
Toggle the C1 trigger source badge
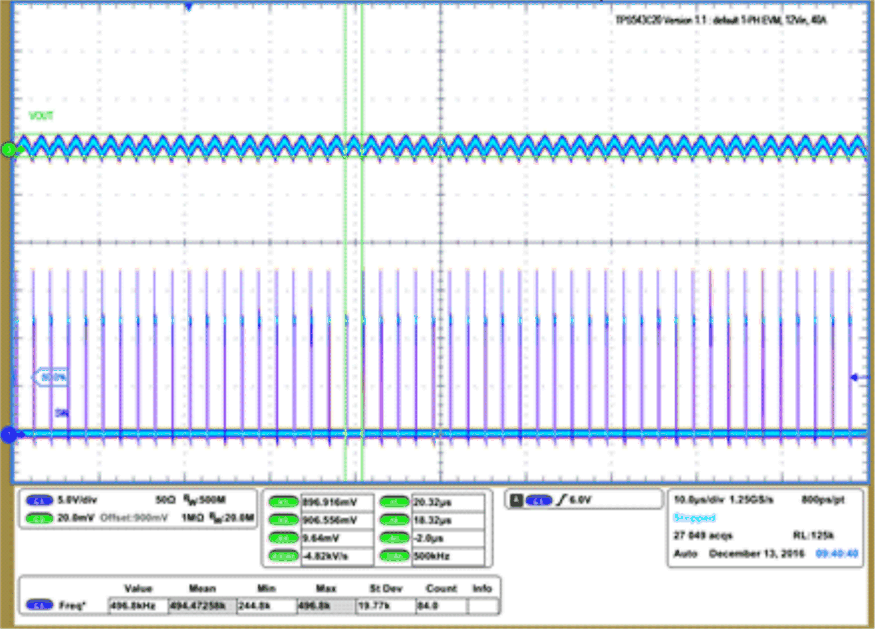538,500
